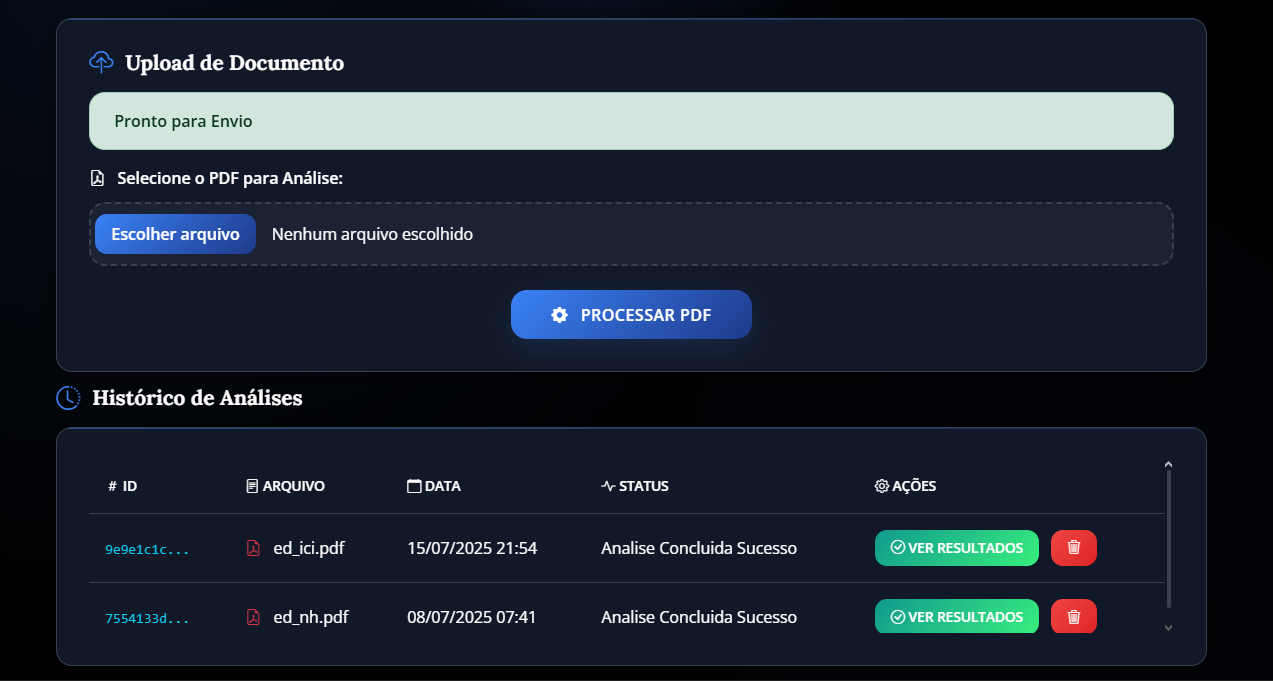Click the ARQUIVO column header label

pos(294,486)
